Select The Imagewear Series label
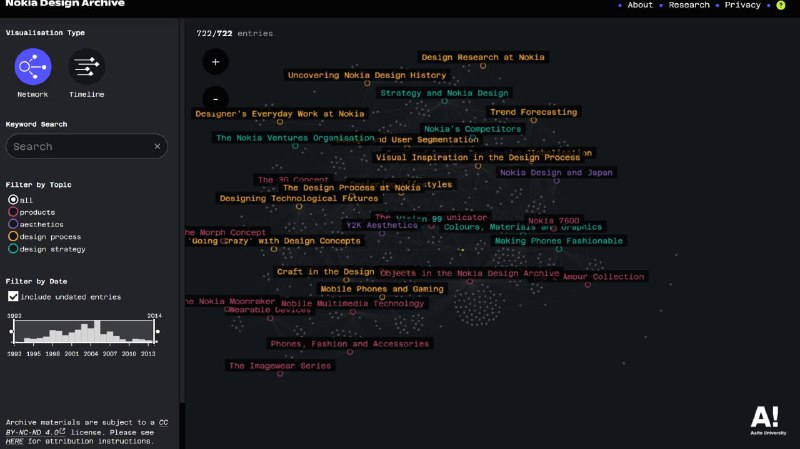Image resolution: width=800 pixels, height=449 pixels. [x=280, y=366]
